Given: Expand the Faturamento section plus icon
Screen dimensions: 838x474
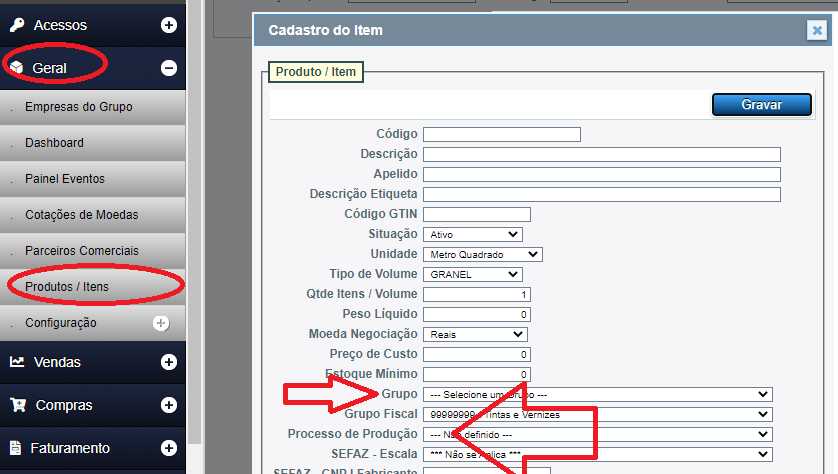Looking at the screenshot, I should click(169, 448).
